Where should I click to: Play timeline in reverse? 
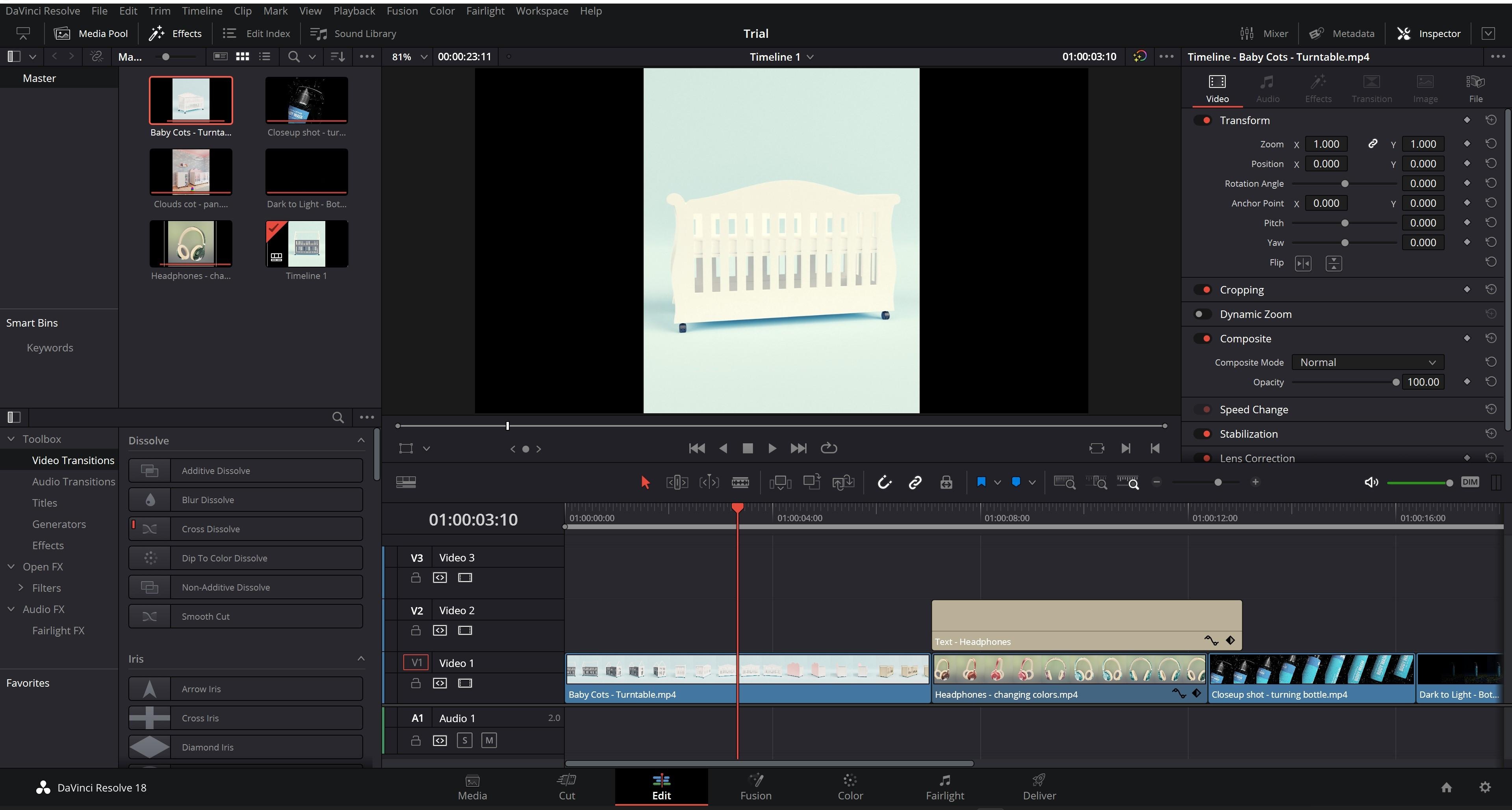[723, 448]
